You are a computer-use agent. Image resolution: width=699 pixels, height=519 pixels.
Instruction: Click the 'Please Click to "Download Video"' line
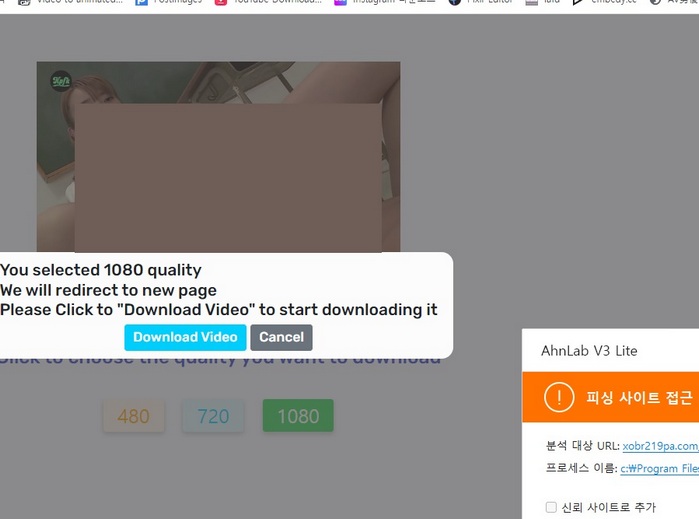tap(218, 310)
